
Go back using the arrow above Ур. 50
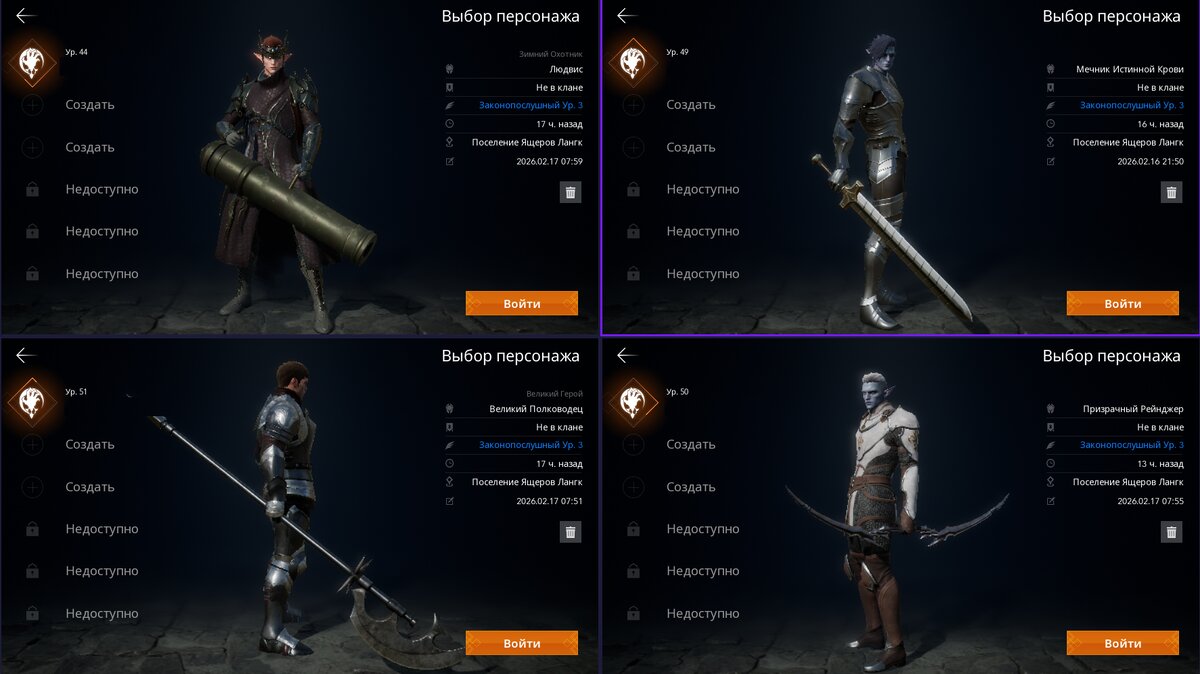[x=627, y=355]
